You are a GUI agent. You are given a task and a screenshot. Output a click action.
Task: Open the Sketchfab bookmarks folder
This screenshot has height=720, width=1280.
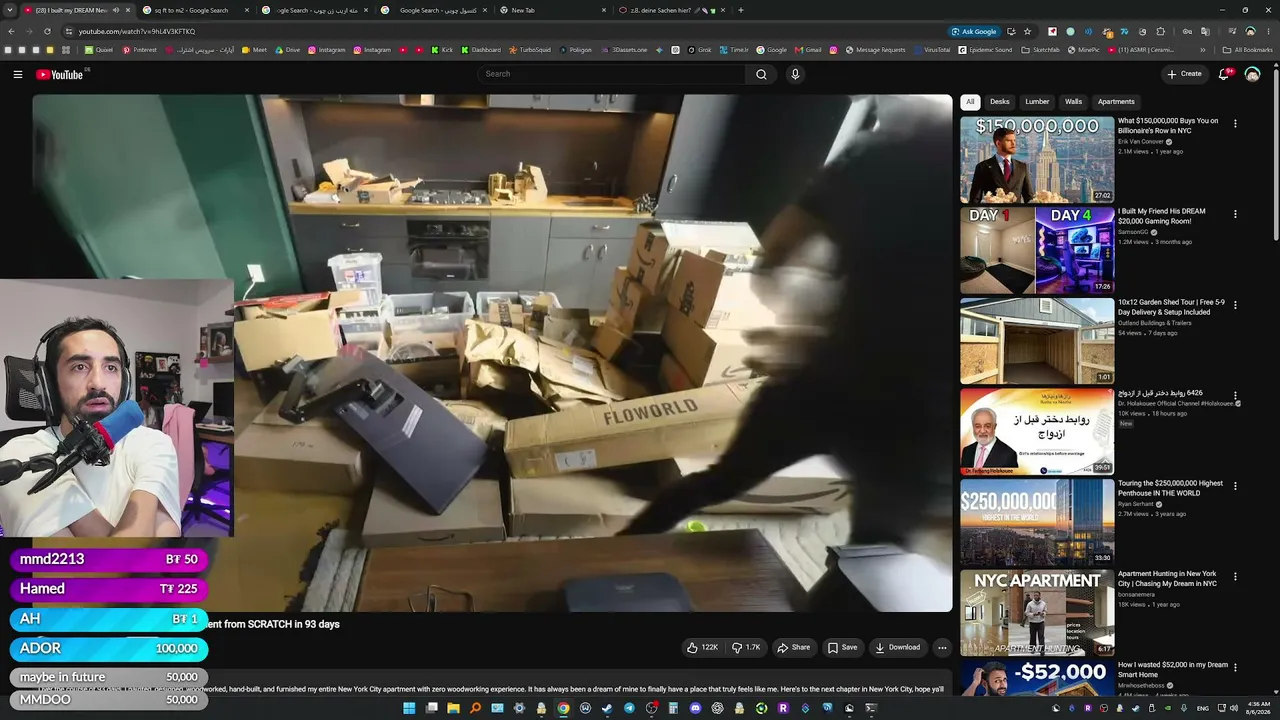(x=1041, y=50)
